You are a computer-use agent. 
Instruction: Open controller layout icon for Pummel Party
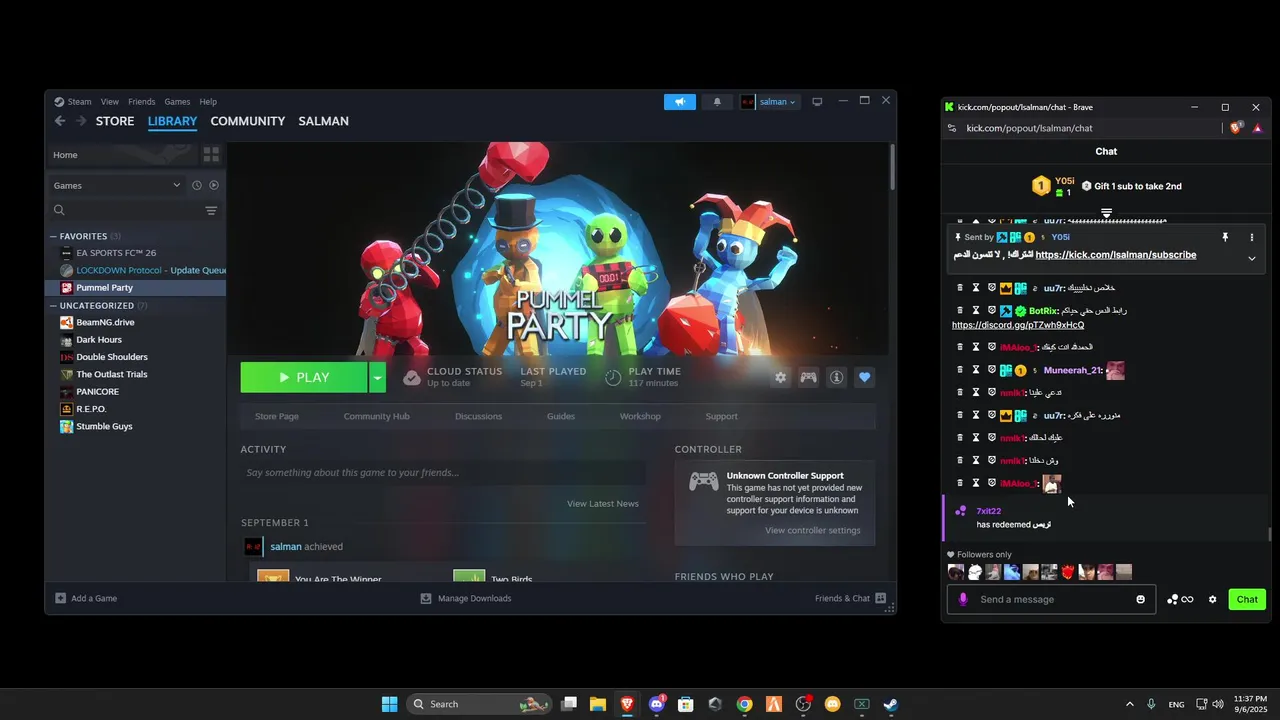pyautogui.click(x=808, y=377)
